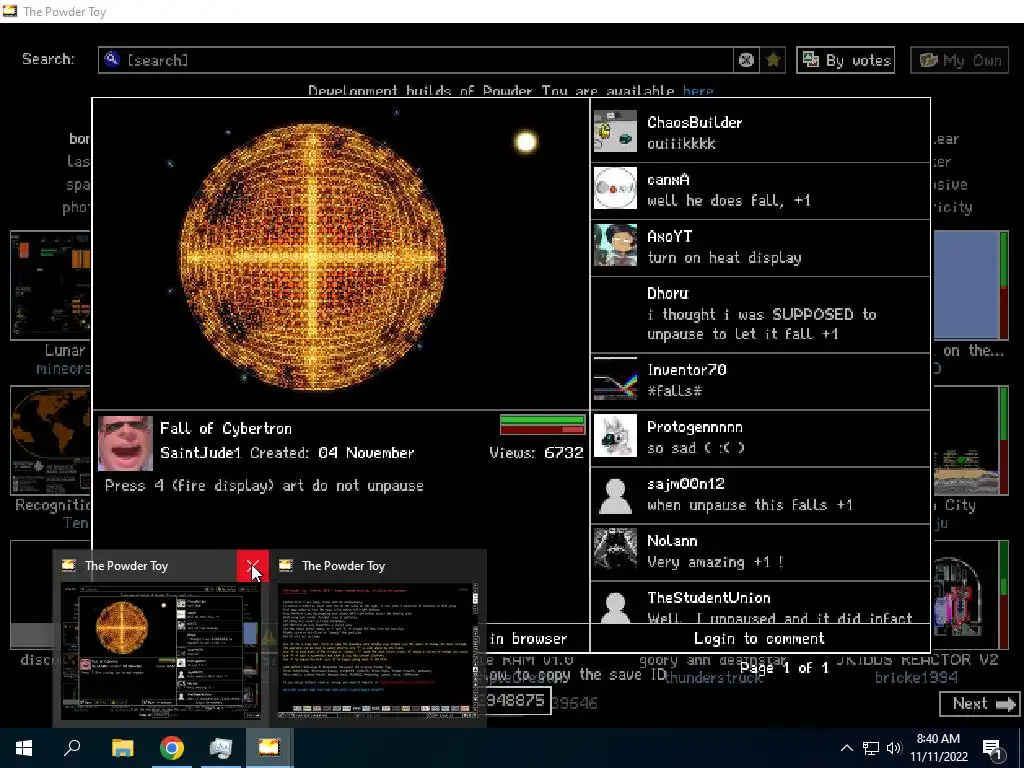Open the world map Recognition save thumbnail
Screen dimensions: 1024x768
[x=50, y=440]
